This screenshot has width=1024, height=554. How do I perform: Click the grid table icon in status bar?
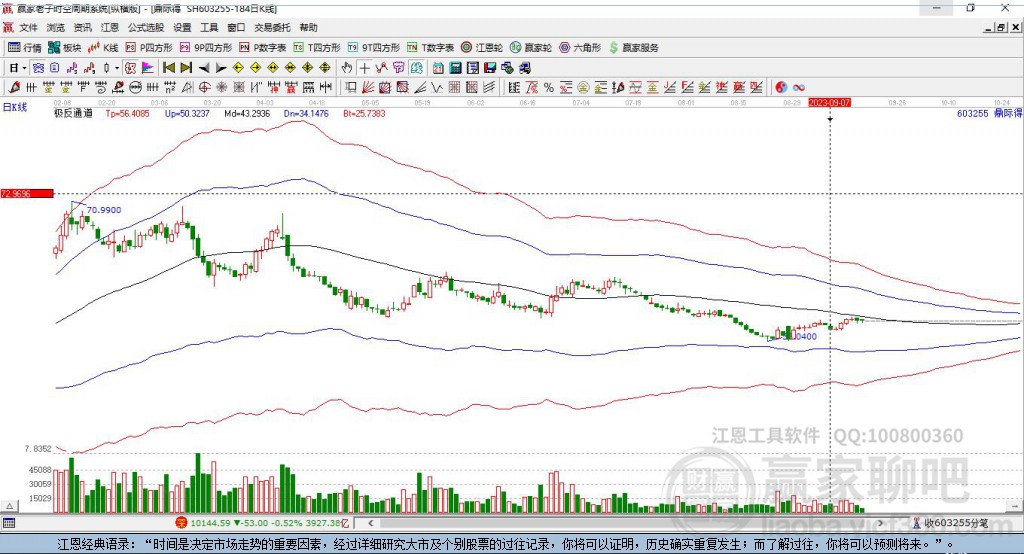tap(8, 523)
